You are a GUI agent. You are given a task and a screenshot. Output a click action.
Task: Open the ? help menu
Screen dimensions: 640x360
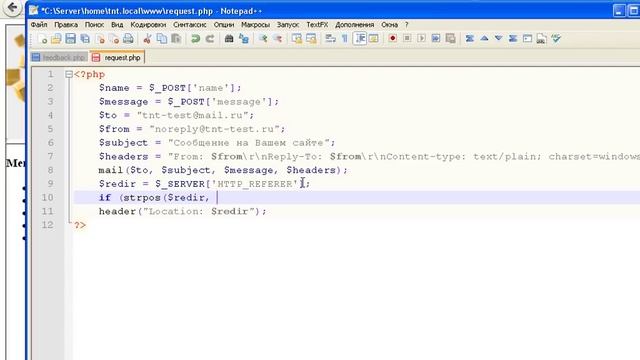click(x=407, y=25)
